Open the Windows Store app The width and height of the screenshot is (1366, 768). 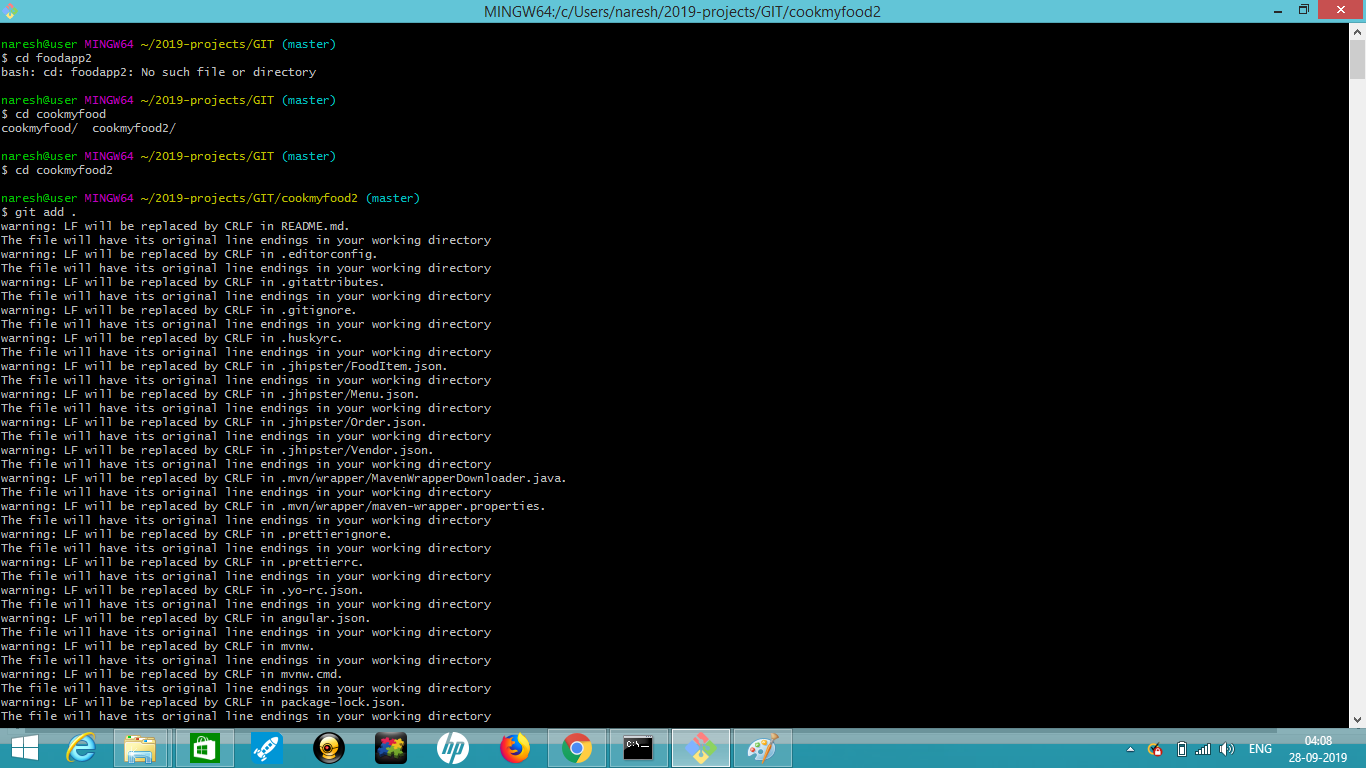(204, 747)
